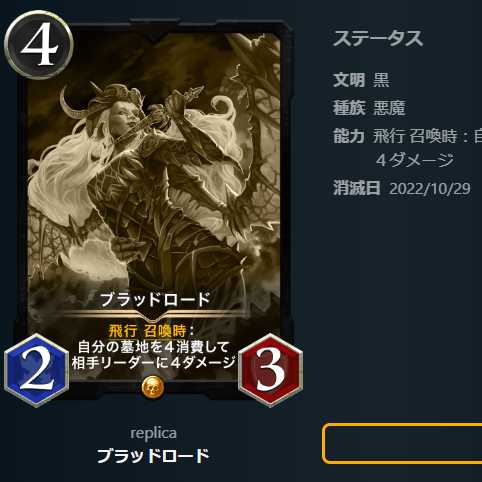Click the cost 4 circle badge

[x=39, y=44]
